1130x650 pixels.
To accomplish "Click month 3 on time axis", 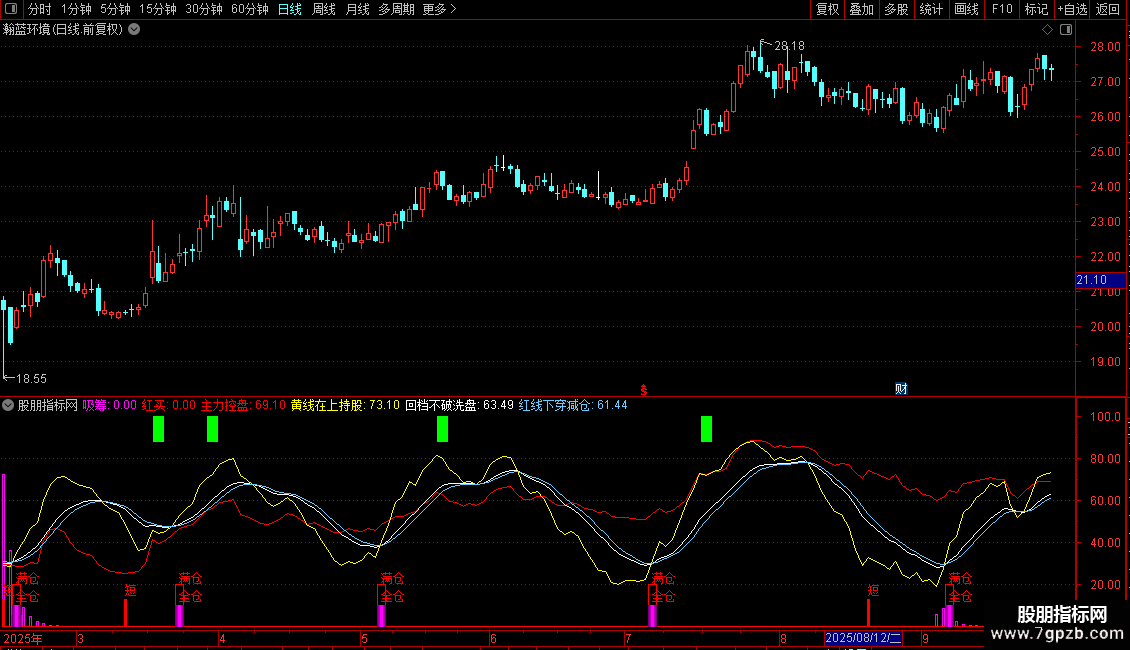I will pyautogui.click(x=80, y=638).
